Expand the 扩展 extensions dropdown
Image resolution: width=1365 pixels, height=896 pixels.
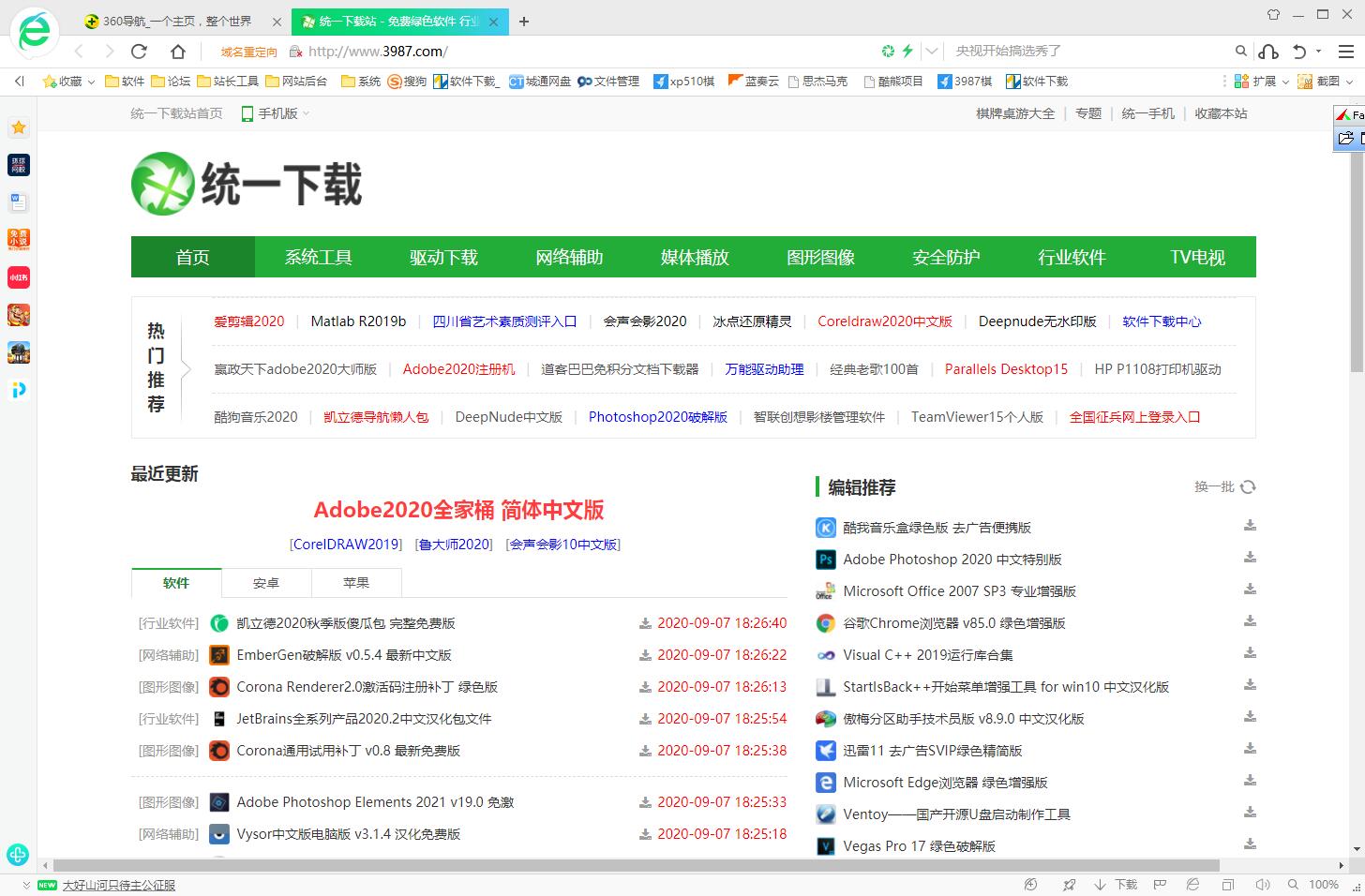pyautogui.click(x=1285, y=82)
